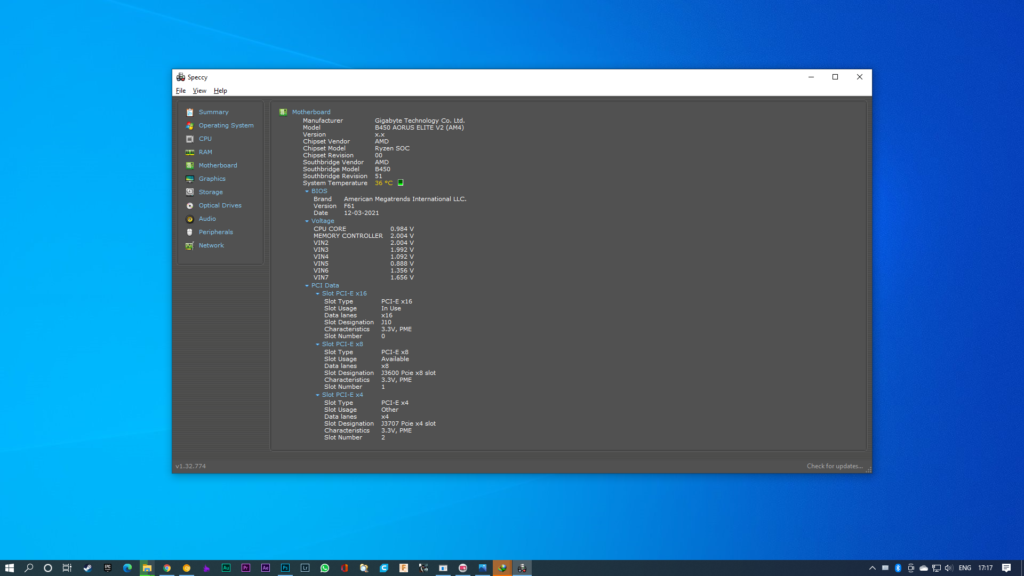
Task: Collapse the BIOS section
Action: pos(307,191)
